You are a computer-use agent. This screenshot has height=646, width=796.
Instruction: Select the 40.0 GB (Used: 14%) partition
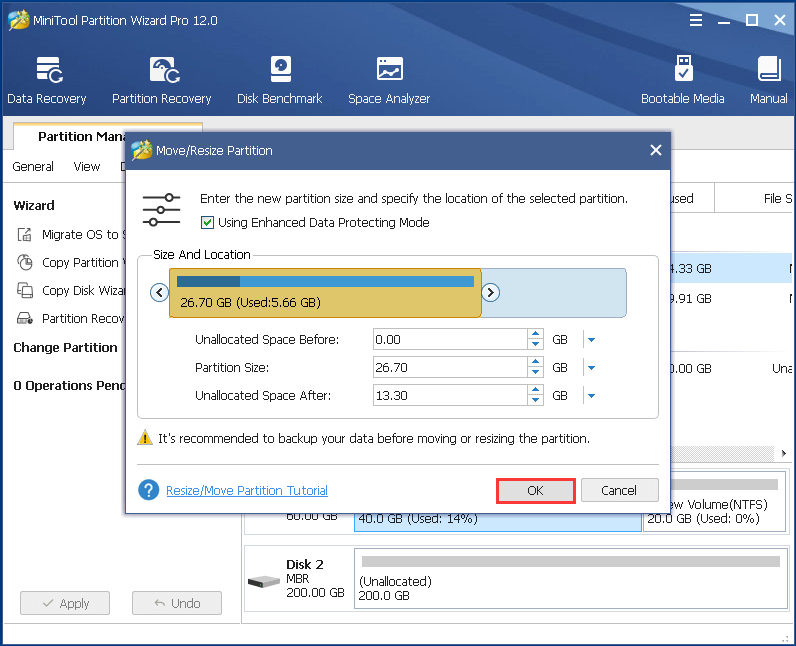click(x=498, y=522)
